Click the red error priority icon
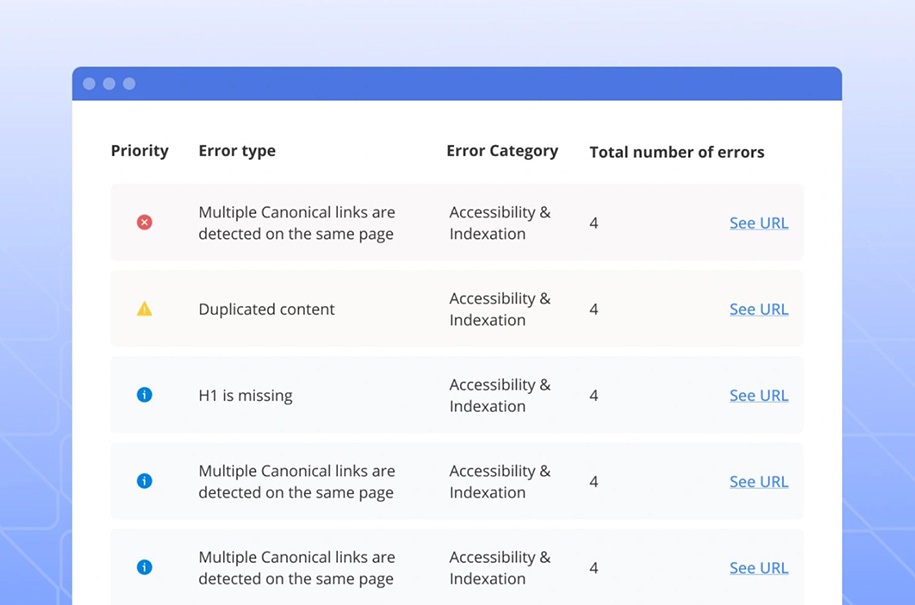 [x=144, y=223]
